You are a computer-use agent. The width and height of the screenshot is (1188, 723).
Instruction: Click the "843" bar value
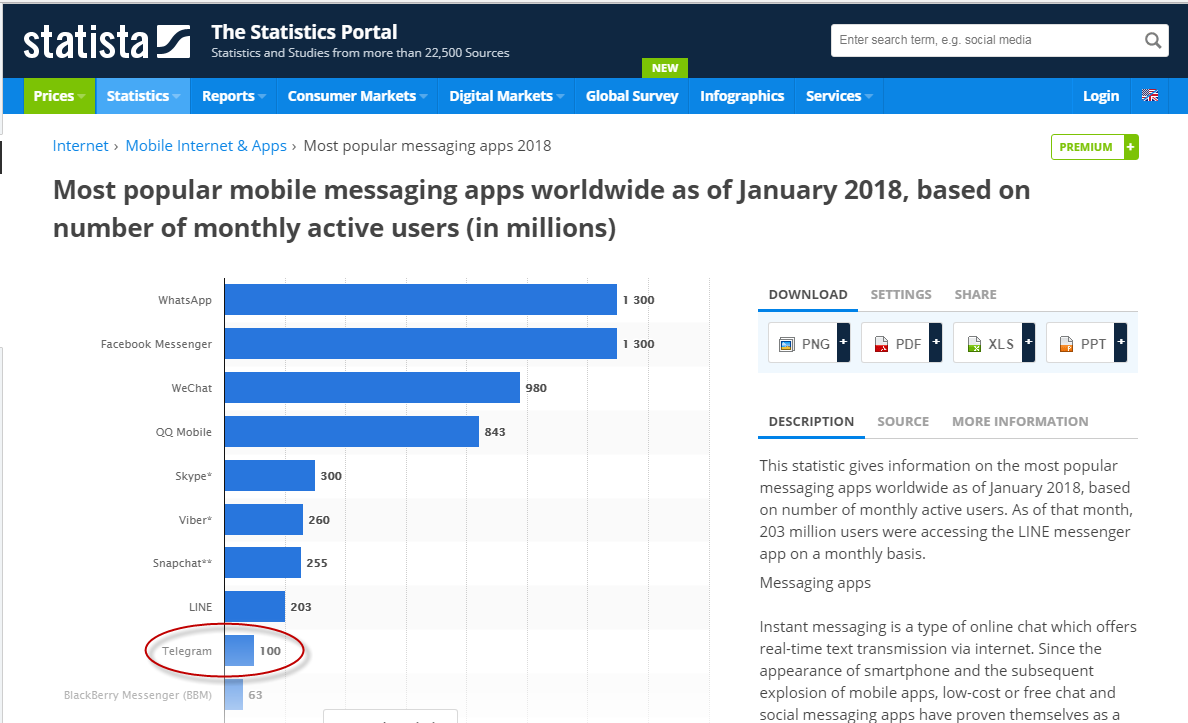[x=495, y=432]
